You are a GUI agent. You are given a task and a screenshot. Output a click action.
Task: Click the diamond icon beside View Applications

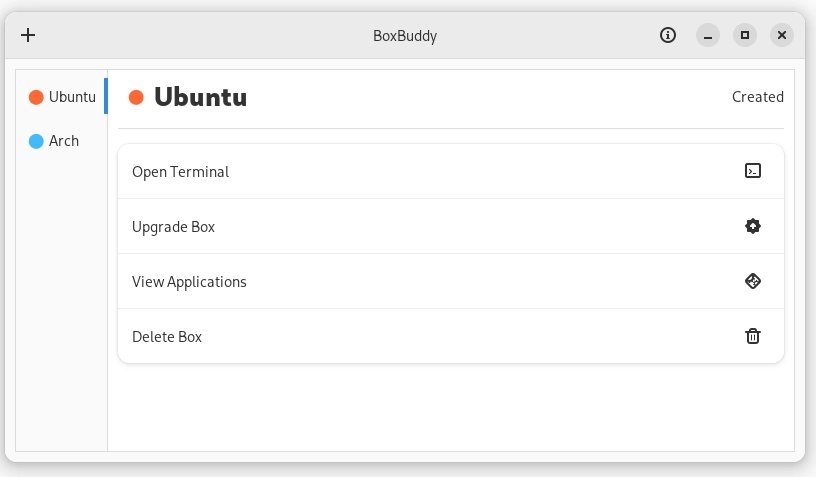tap(753, 281)
